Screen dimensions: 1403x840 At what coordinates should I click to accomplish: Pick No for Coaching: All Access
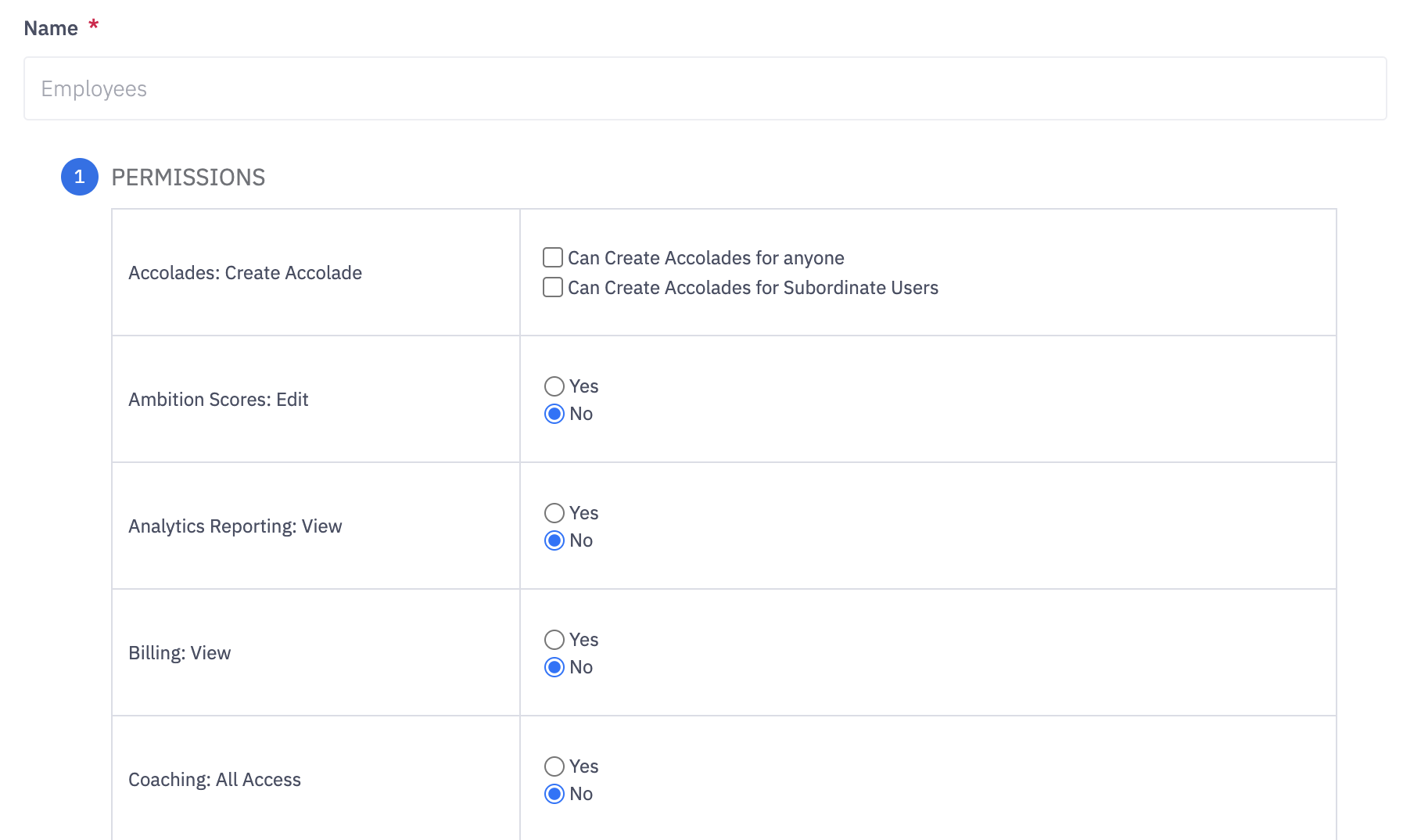pos(554,794)
